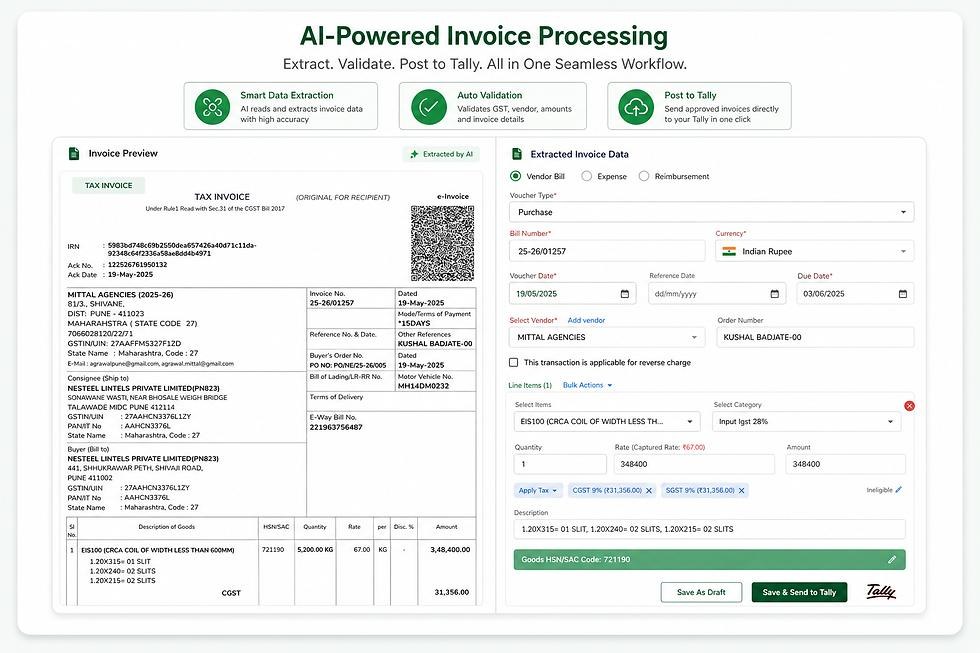Click MITTAL AGENCIES (2025-26) in invoice preview
The image size is (980, 653).
(x=120, y=294)
